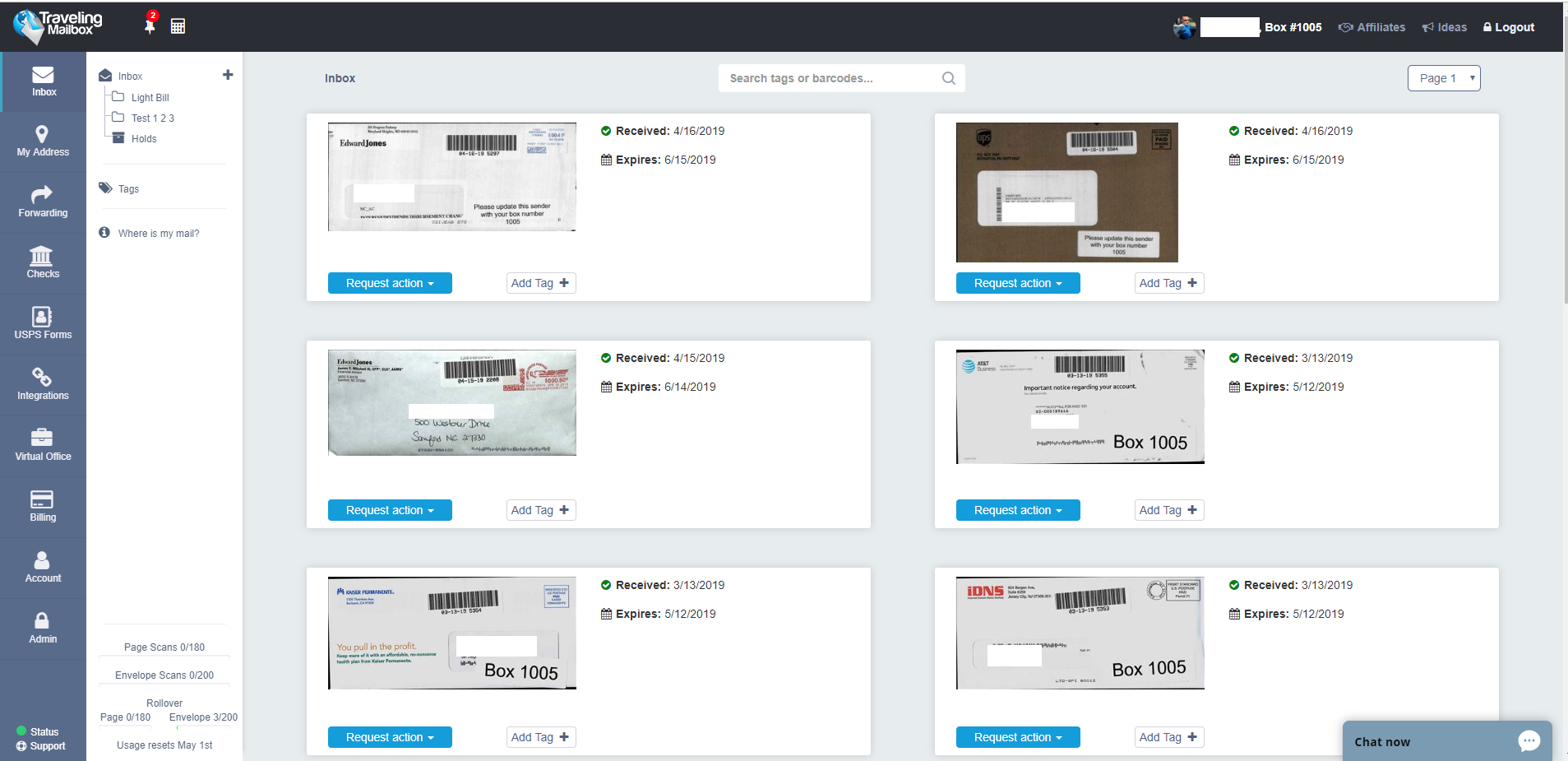Open the Kaiser Permanente envelope scan
This screenshot has height=761, width=1568.
pos(452,633)
